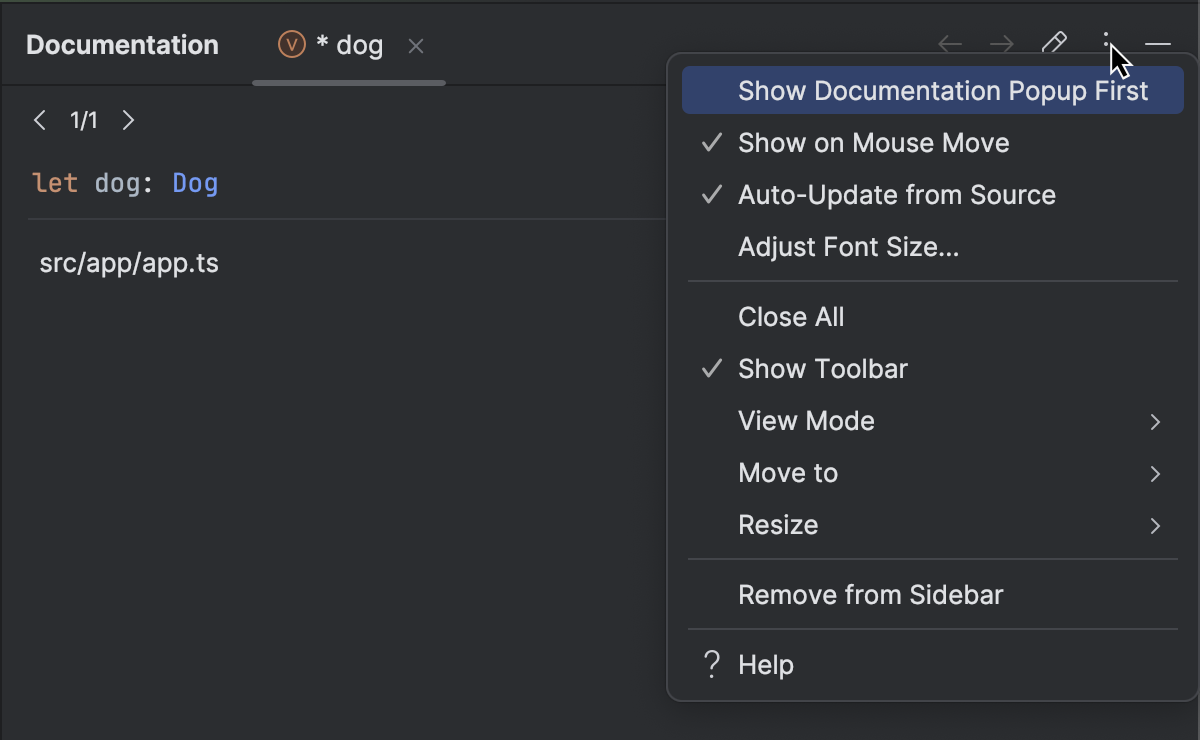The image size is (1200, 740).
Task: Toggle Show on Mouse Move
Action: (873, 143)
